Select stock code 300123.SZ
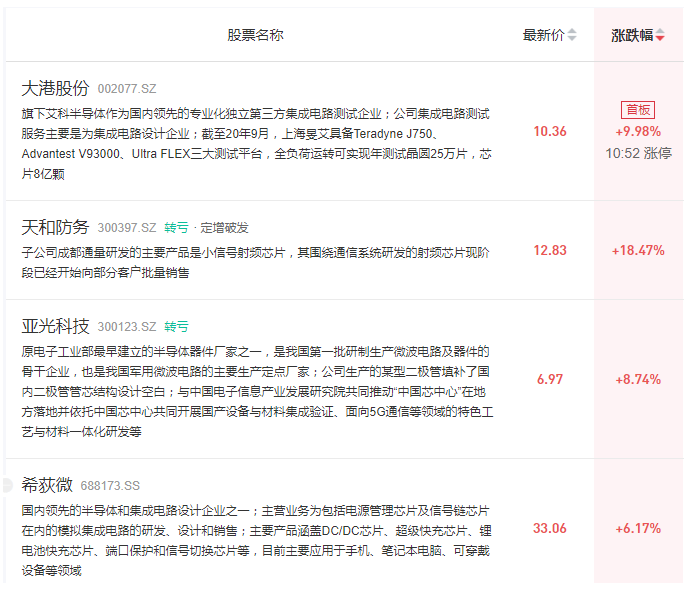The height and width of the screenshot is (590, 685). click(x=127, y=327)
